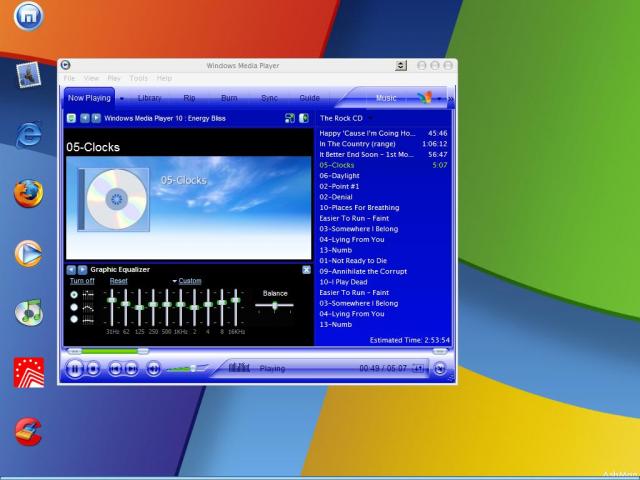Screen dimensions: 640x480
Task: Open the Play menu
Action: [114, 78]
